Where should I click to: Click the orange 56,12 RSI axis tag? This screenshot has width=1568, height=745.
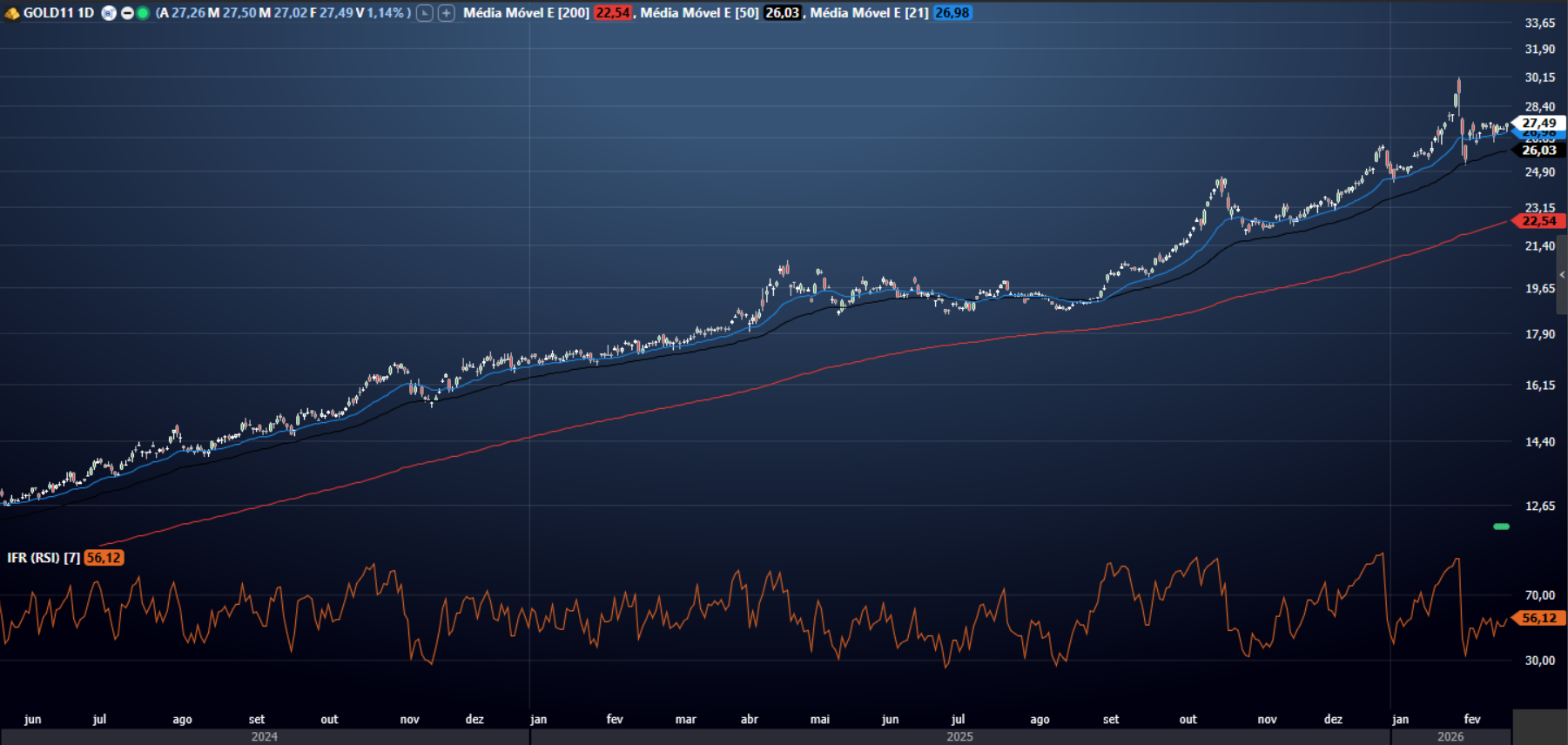(x=1538, y=618)
